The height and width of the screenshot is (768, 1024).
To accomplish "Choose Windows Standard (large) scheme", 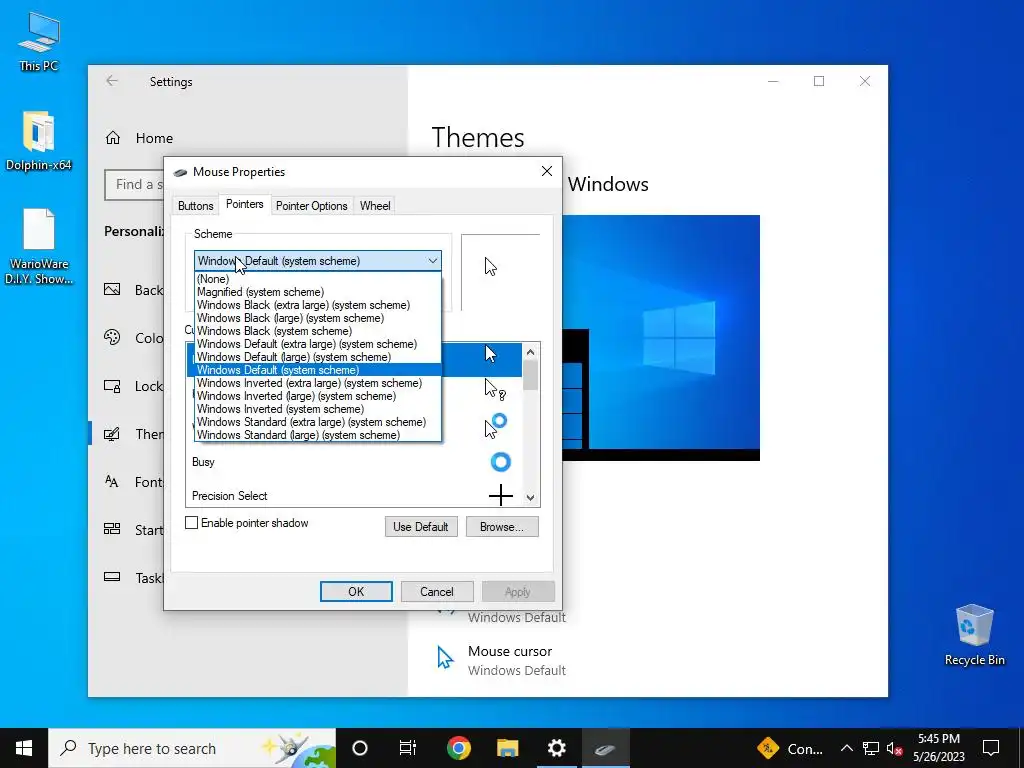I will click(318, 435).
